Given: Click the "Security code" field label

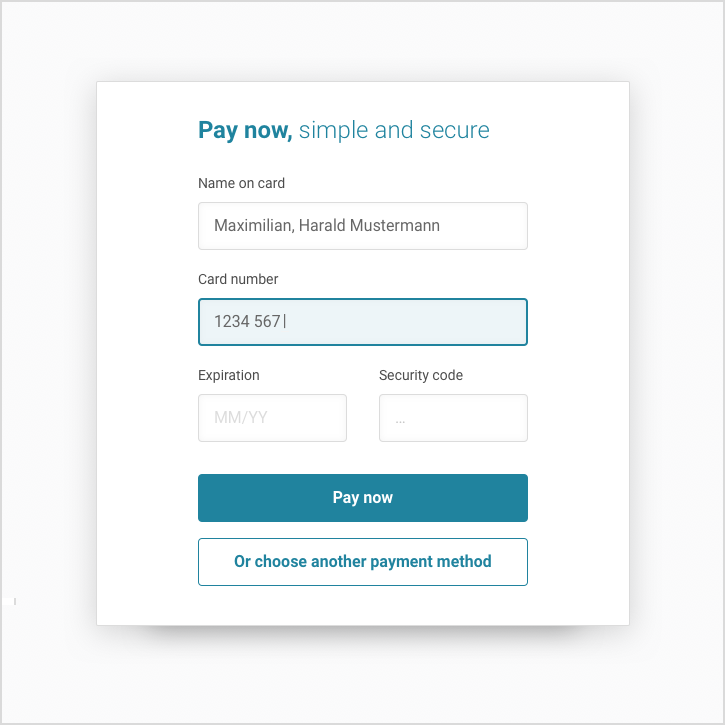Looking at the screenshot, I should (421, 376).
